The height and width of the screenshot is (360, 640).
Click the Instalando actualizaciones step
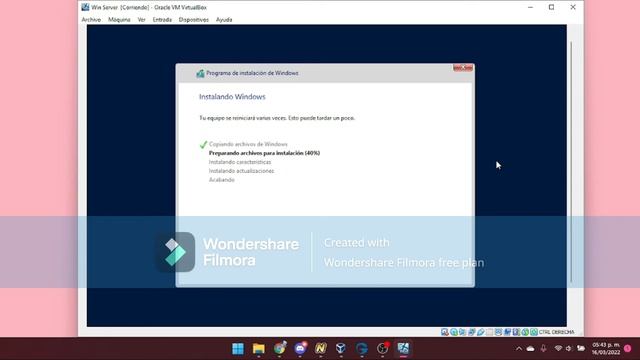[x=241, y=171]
